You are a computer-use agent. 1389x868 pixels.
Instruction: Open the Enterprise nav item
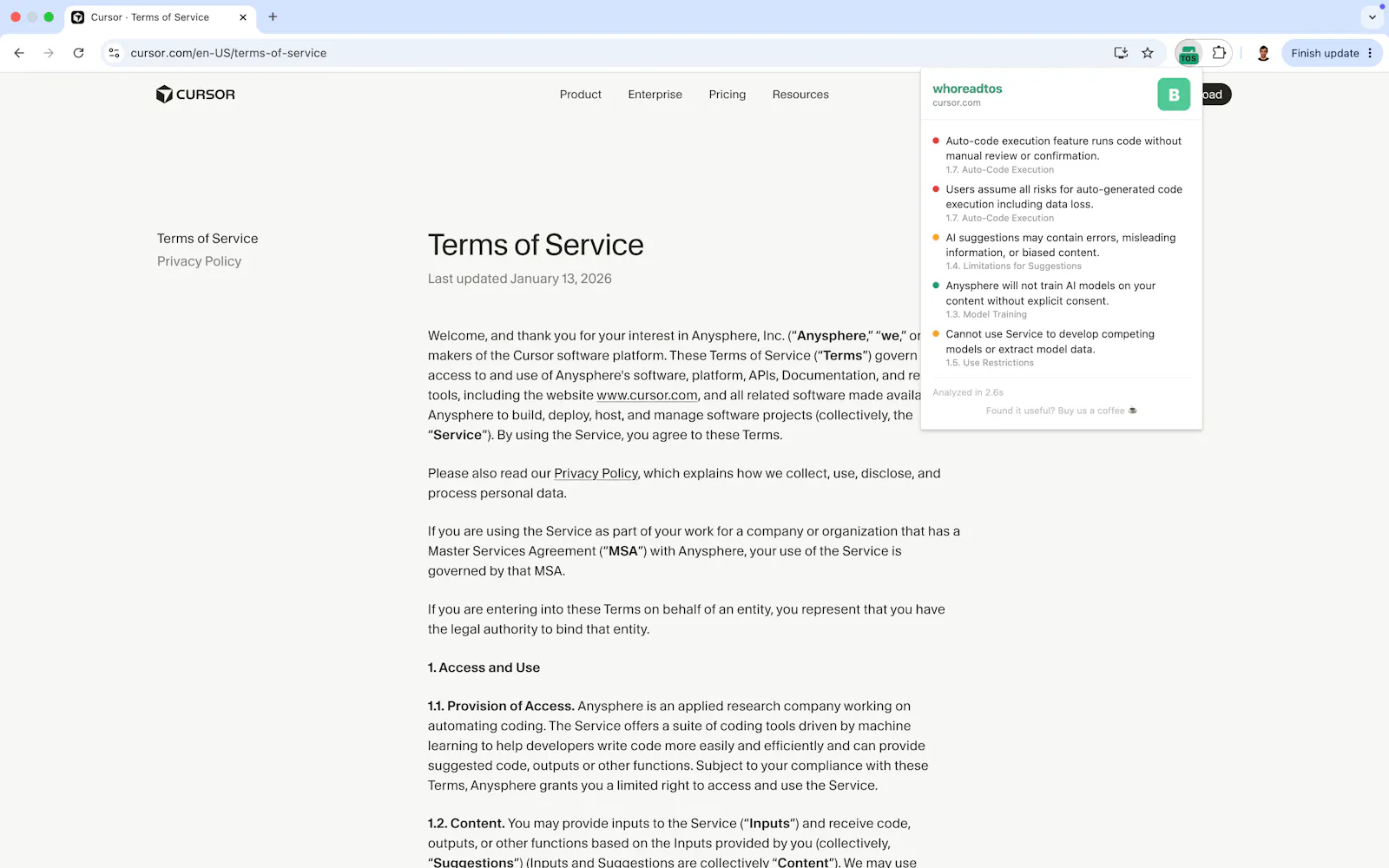(655, 95)
